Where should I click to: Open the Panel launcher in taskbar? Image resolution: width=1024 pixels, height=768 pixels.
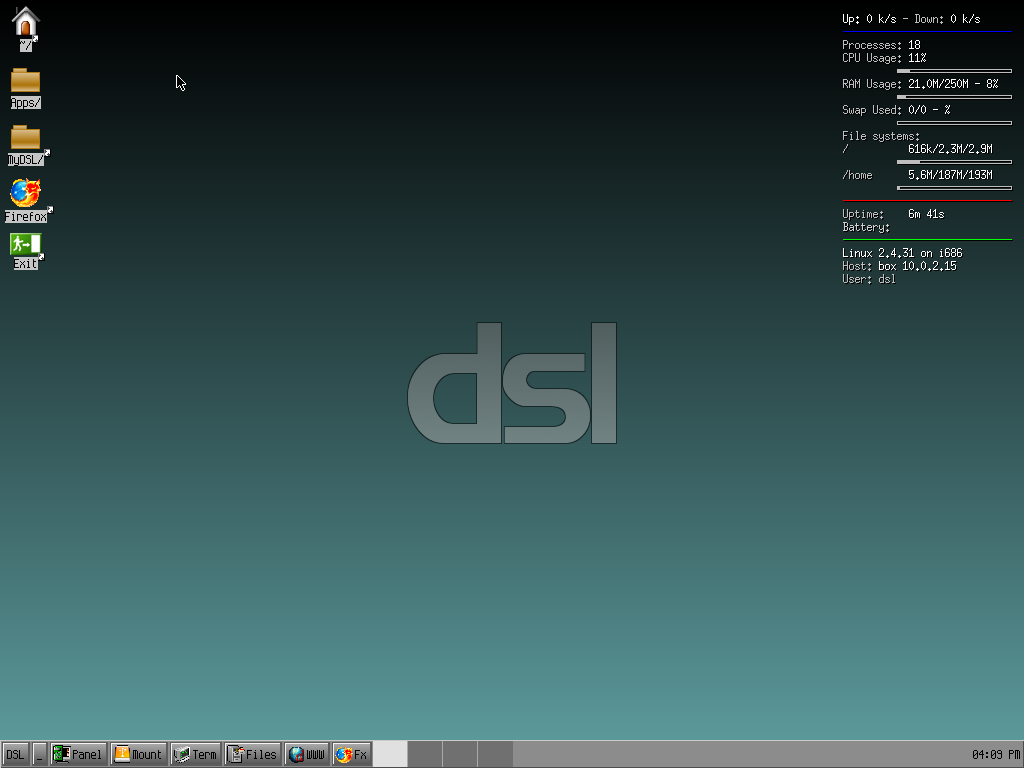[78, 754]
